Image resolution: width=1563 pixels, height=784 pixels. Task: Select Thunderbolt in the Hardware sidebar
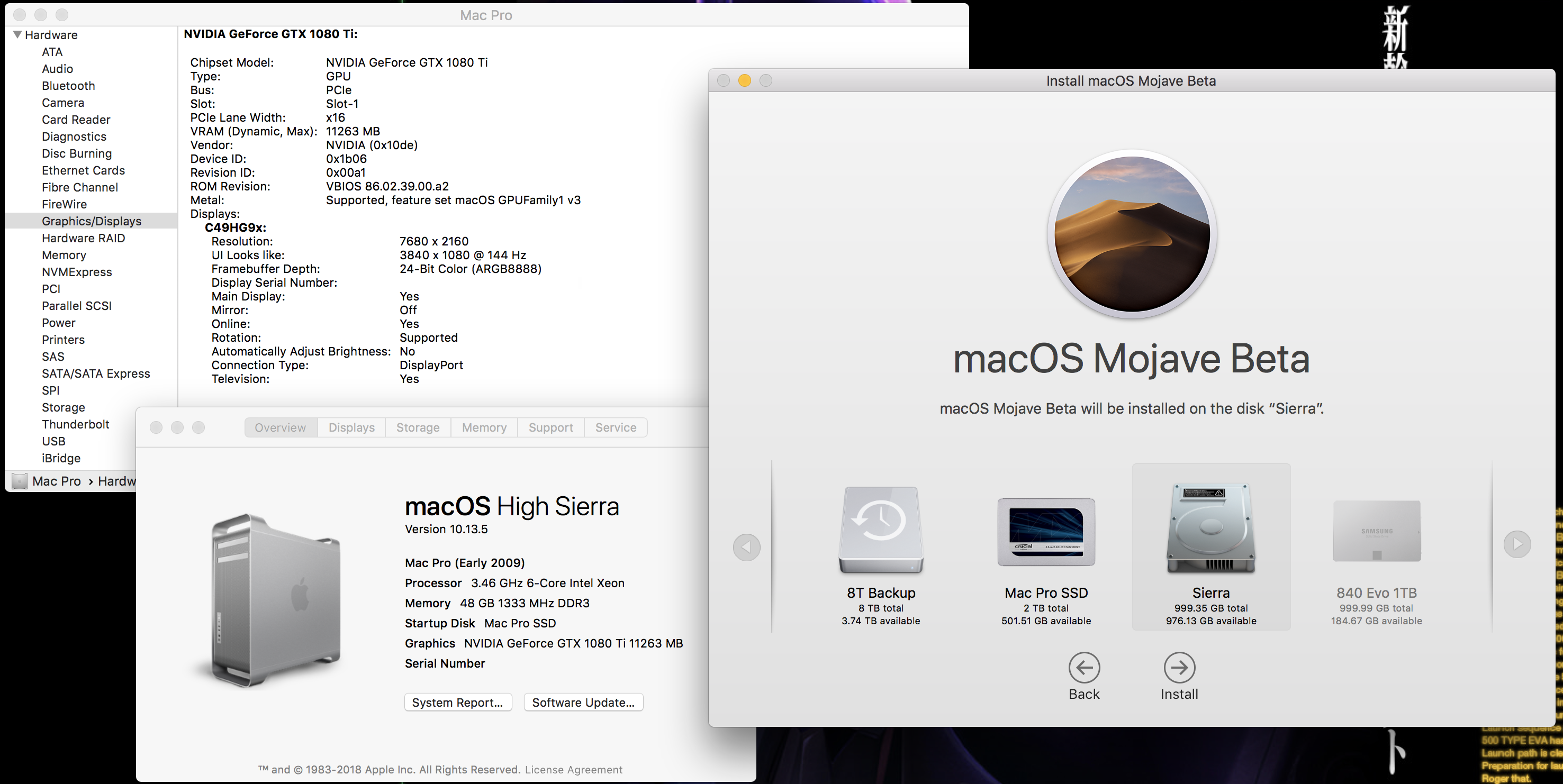[x=75, y=424]
